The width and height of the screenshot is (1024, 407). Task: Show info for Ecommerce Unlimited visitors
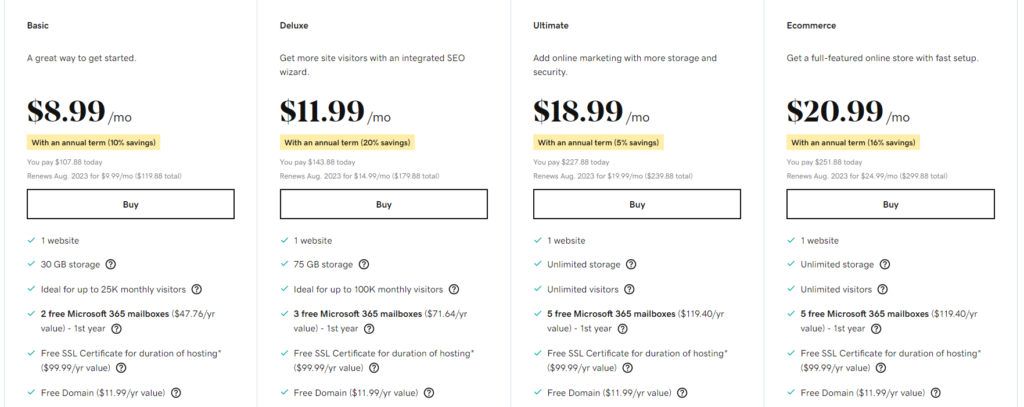(x=879, y=289)
